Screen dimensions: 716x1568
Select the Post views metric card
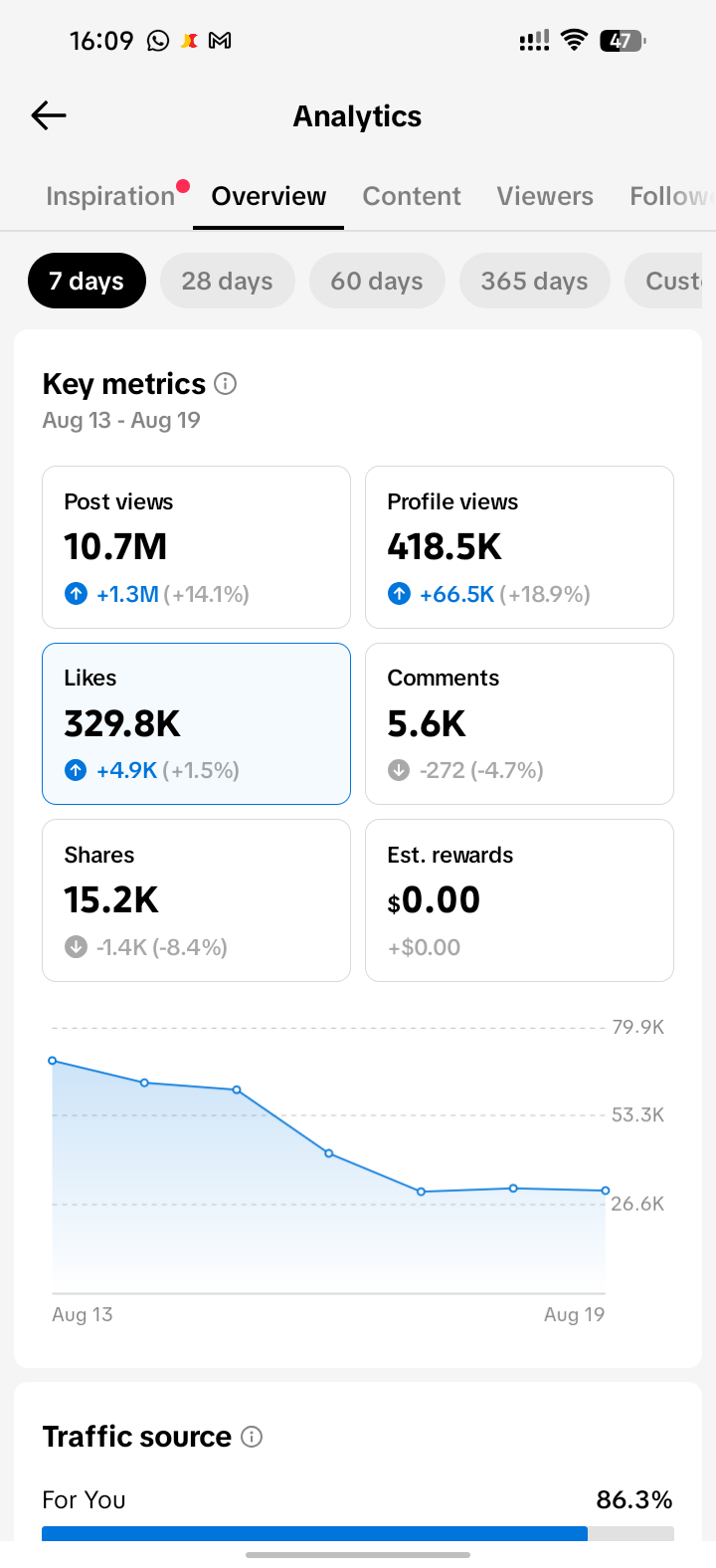click(x=196, y=547)
